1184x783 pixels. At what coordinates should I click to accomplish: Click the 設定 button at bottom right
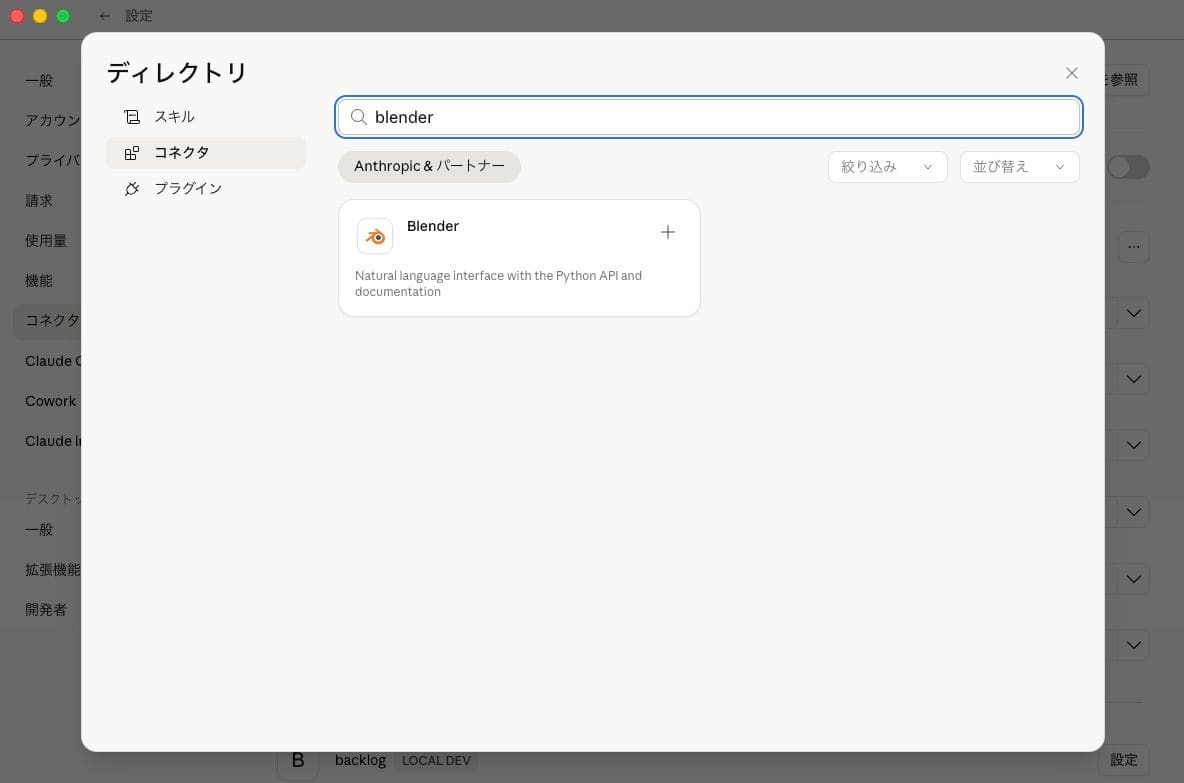tap(1124, 760)
